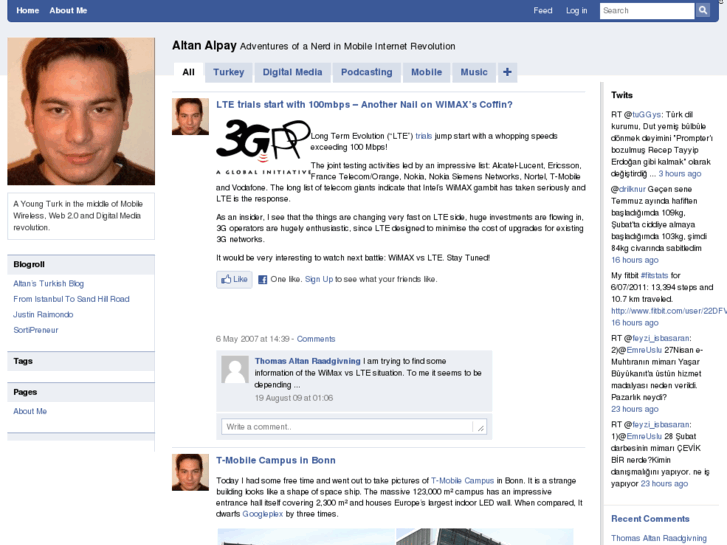Viewport: 727px width, 545px height.
Task: Open Justin Raimondo blogroll link
Action: [x=43, y=314]
